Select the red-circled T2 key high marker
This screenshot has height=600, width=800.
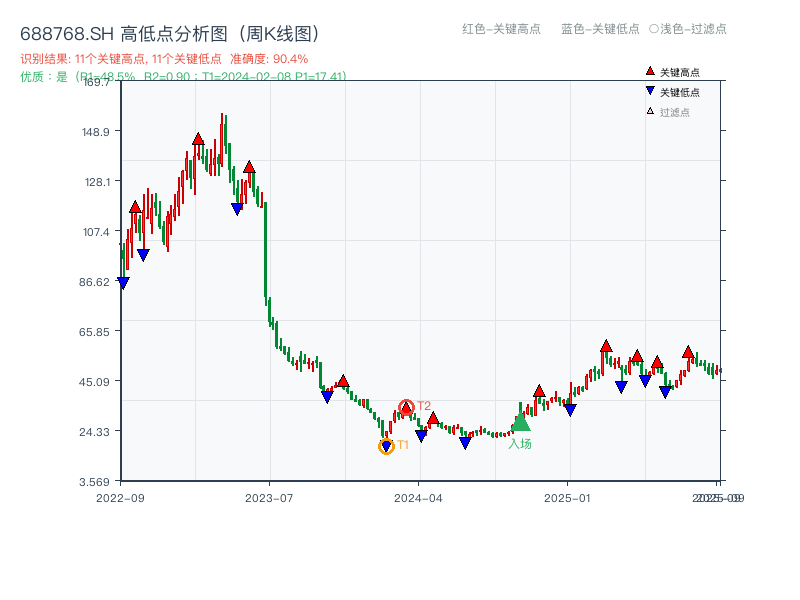406,408
